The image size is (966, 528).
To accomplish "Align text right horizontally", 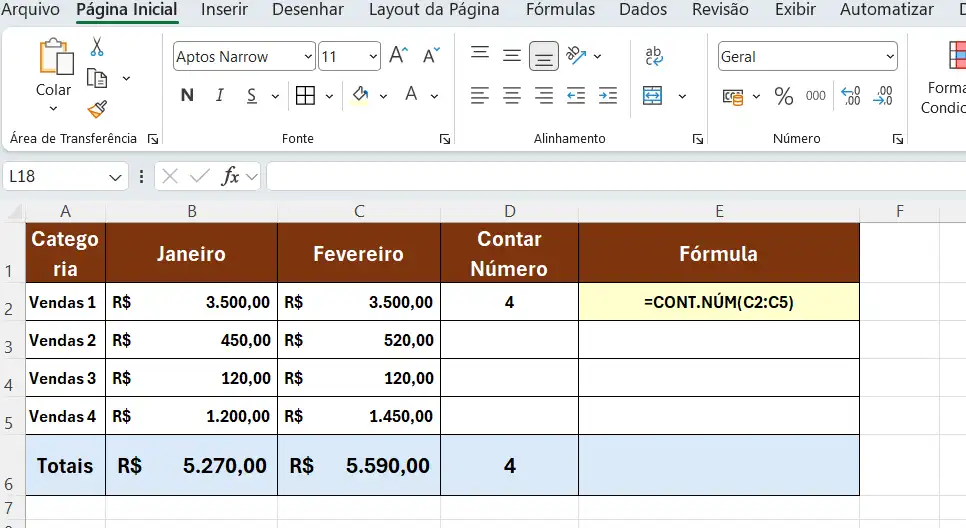I will (x=543, y=95).
